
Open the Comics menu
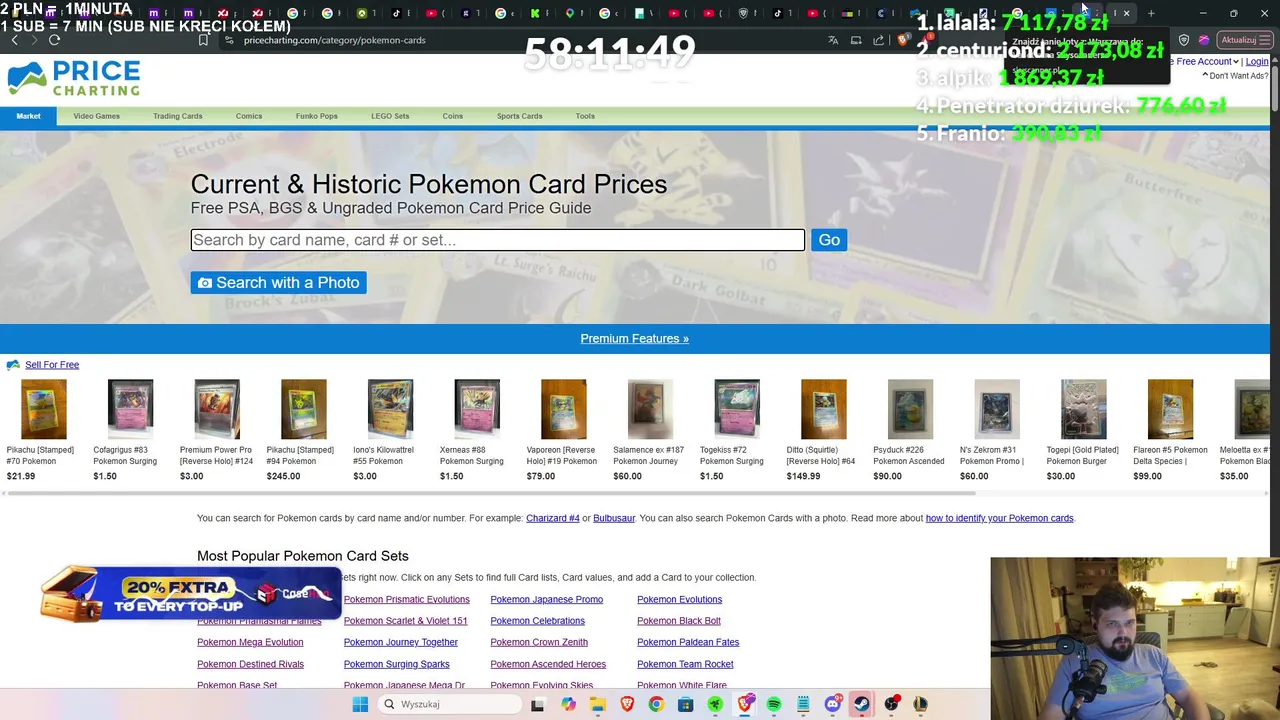tap(249, 116)
